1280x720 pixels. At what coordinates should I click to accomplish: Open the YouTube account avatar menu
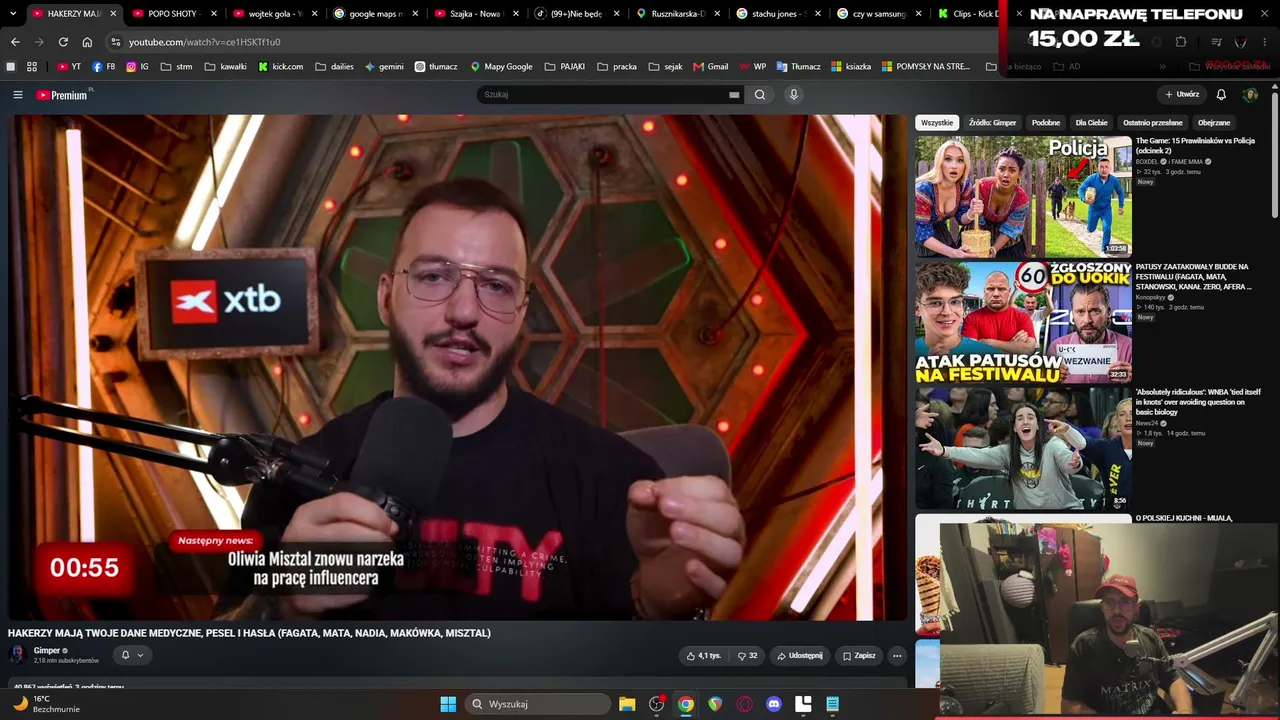point(1250,95)
